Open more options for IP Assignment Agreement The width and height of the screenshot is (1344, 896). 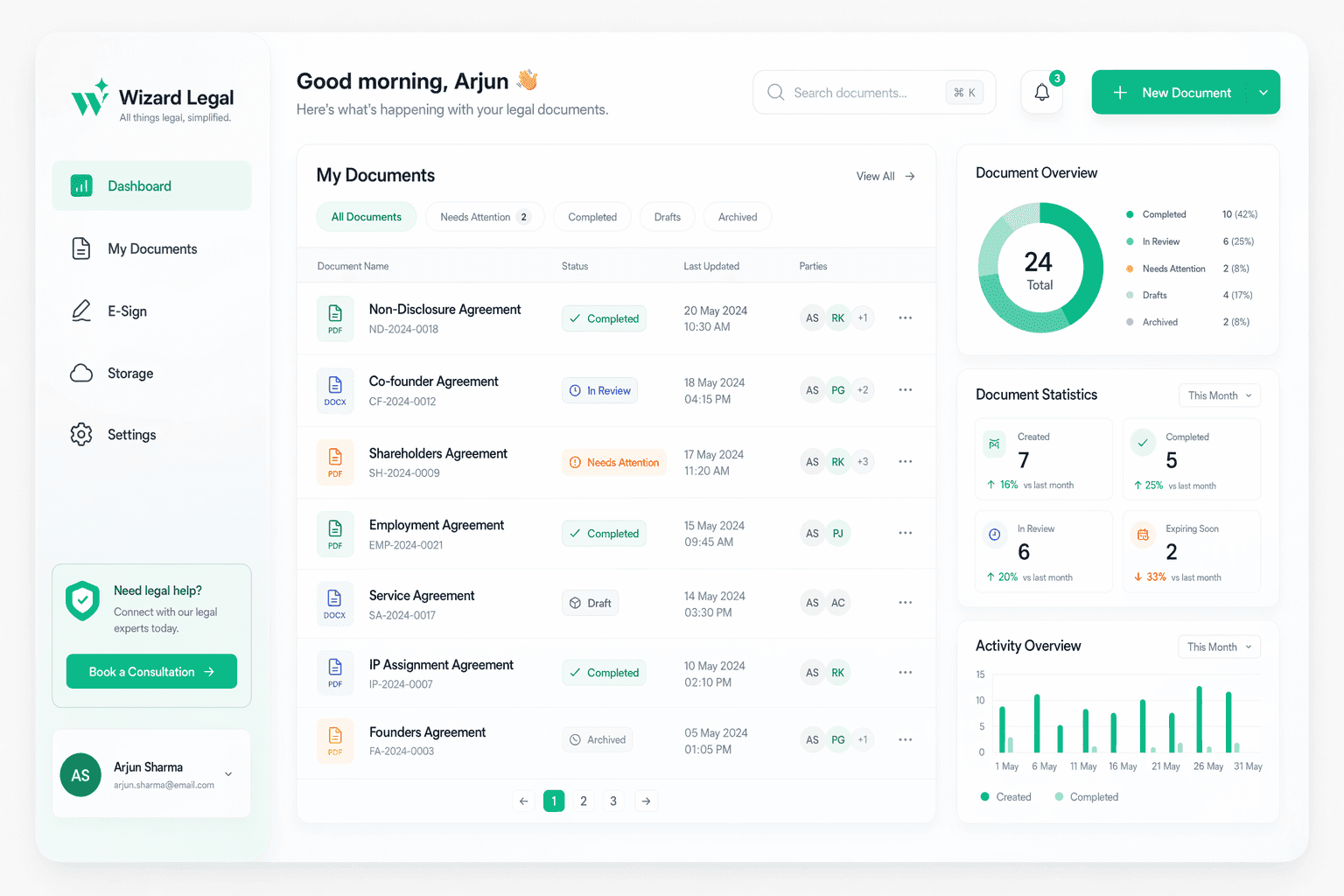906,672
